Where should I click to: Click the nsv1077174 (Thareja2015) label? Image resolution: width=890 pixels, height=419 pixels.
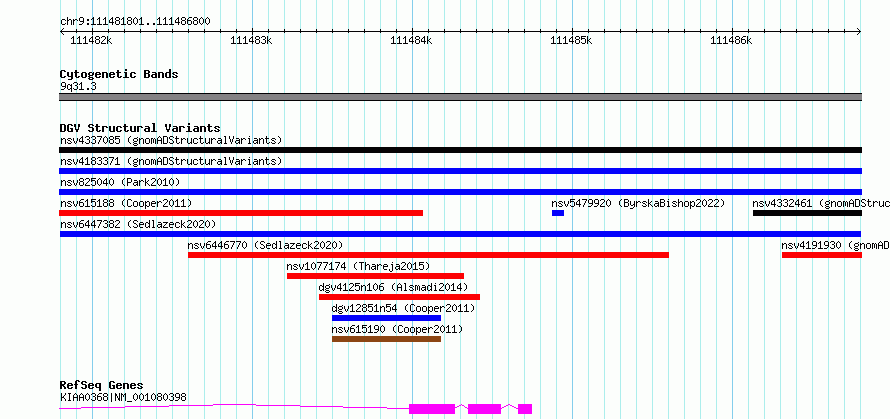(x=358, y=266)
